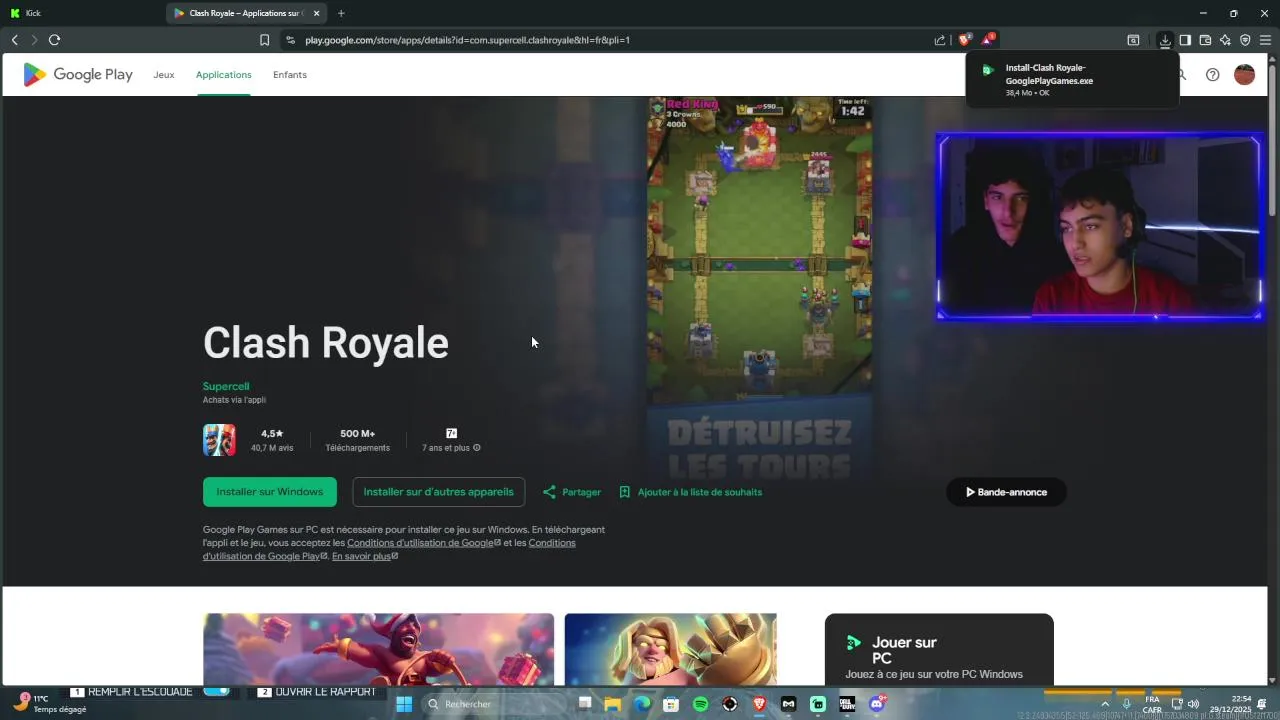Open the golden king screenshot thumbnail
This screenshot has height=720, width=1280.
pyautogui.click(x=670, y=649)
